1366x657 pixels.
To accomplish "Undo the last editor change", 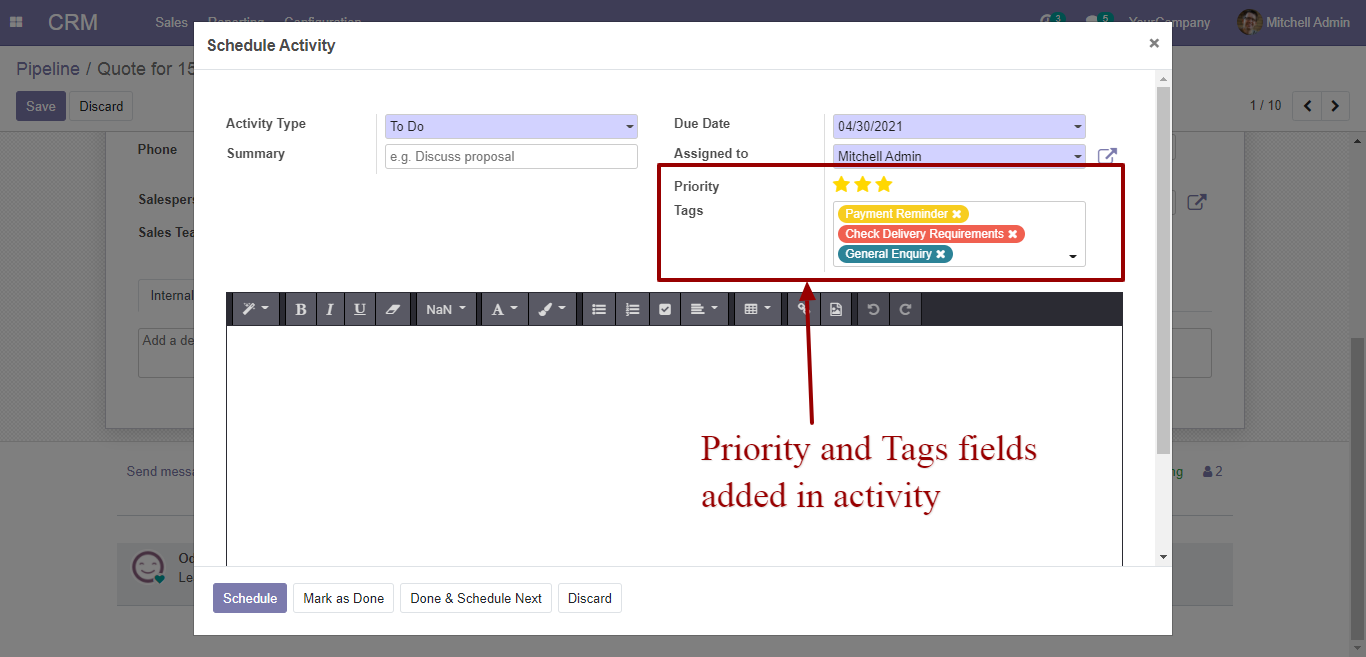I will tap(873, 310).
